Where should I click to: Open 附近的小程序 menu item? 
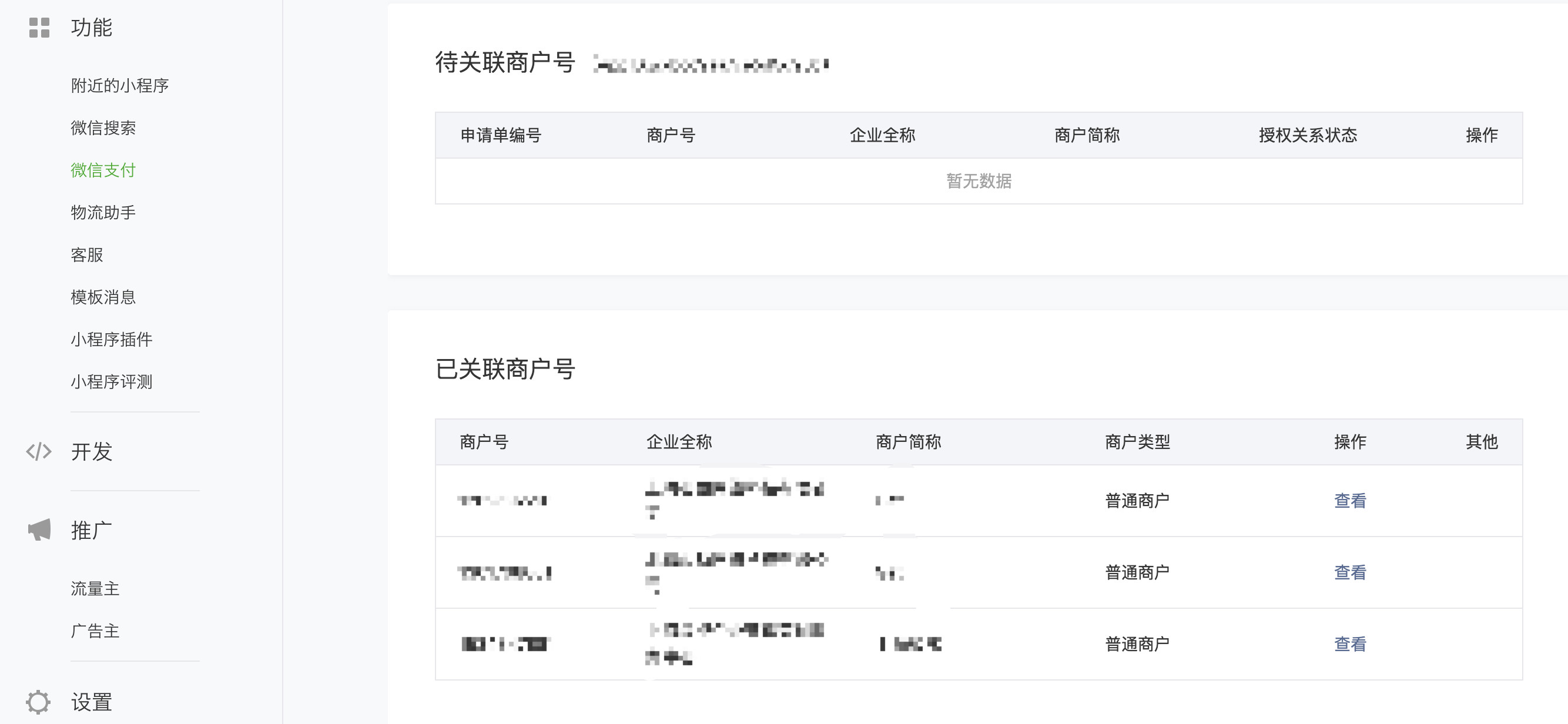point(119,86)
